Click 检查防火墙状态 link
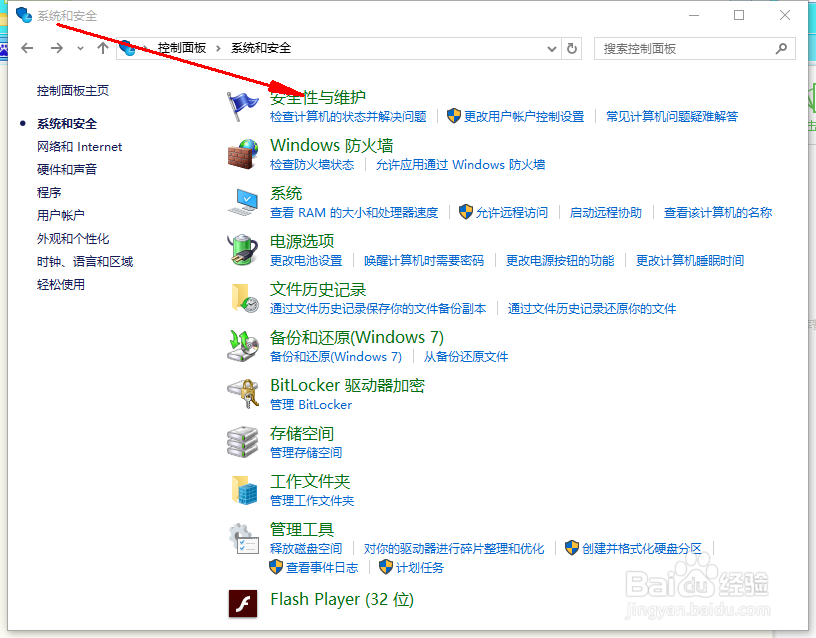Image resolution: width=816 pixels, height=638 pixels. pyautogui.click(x=312, y=165)
